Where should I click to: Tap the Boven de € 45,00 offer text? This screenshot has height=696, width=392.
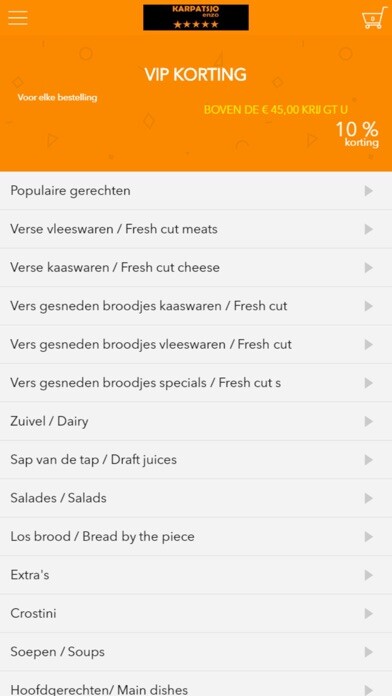pyautogui.click(x=276, y=110)
